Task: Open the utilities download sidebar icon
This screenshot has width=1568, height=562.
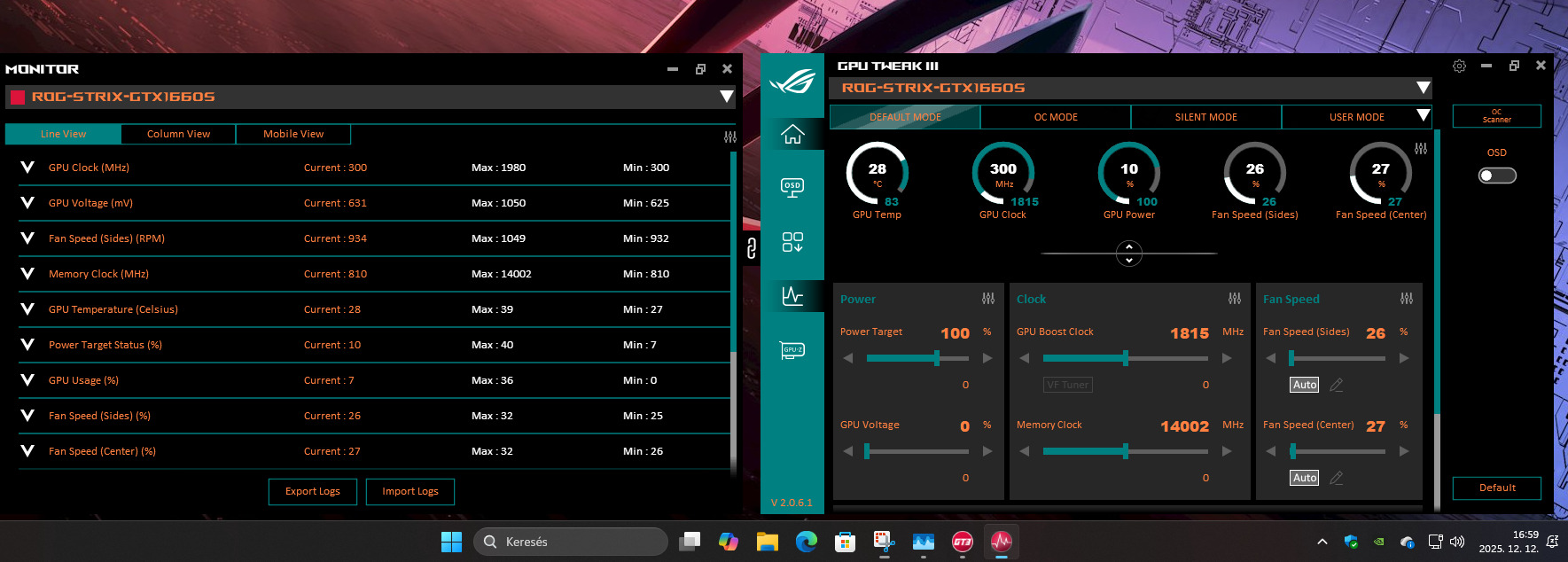Action: [x=792, y=242]
